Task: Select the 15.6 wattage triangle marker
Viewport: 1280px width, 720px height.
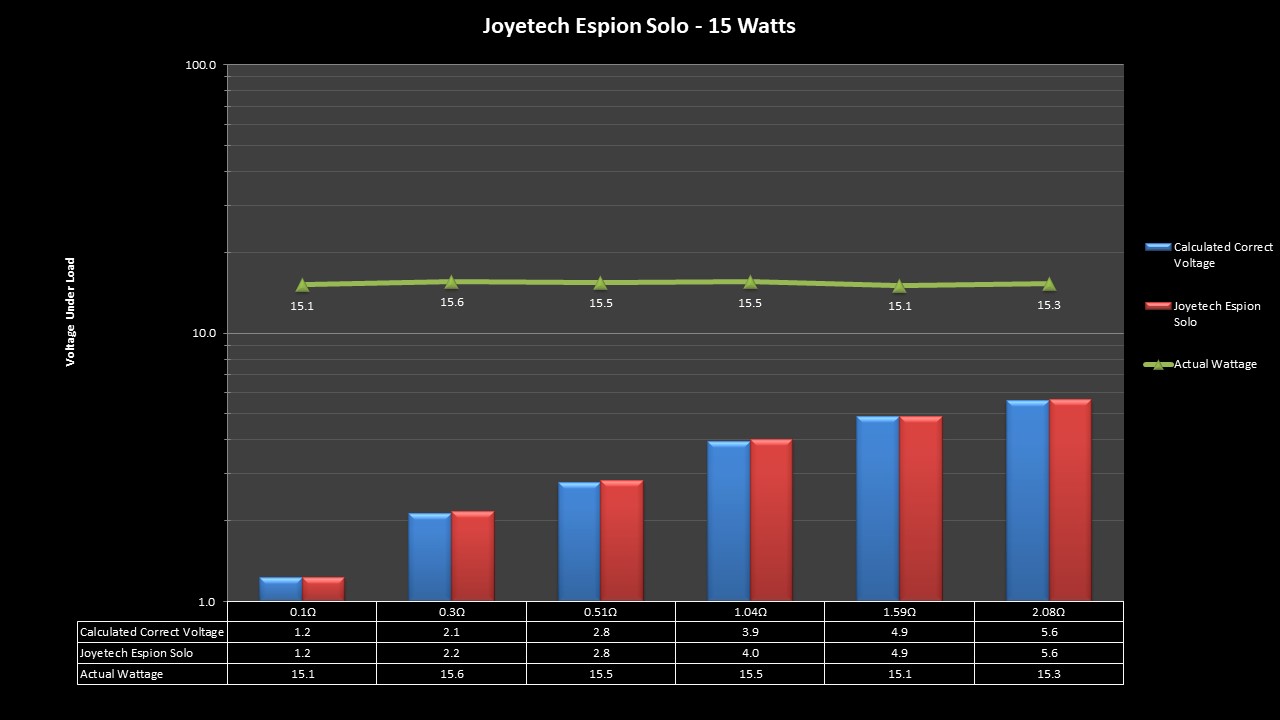Action: click(x=451, y=282)
